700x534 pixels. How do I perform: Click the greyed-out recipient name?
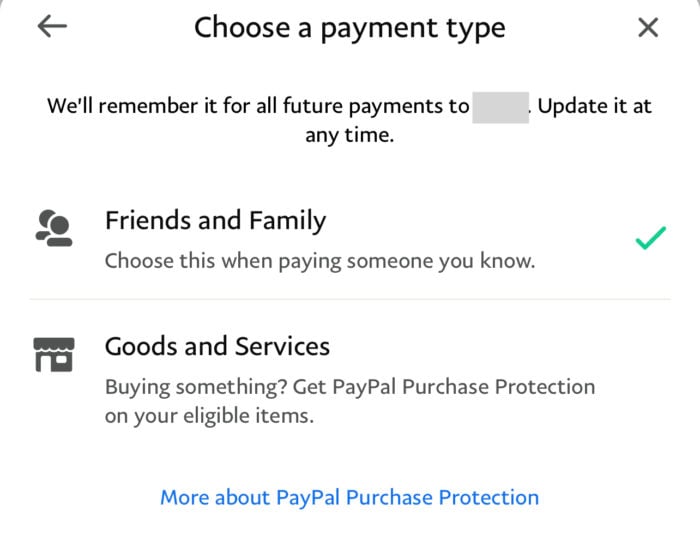[500, 107]
